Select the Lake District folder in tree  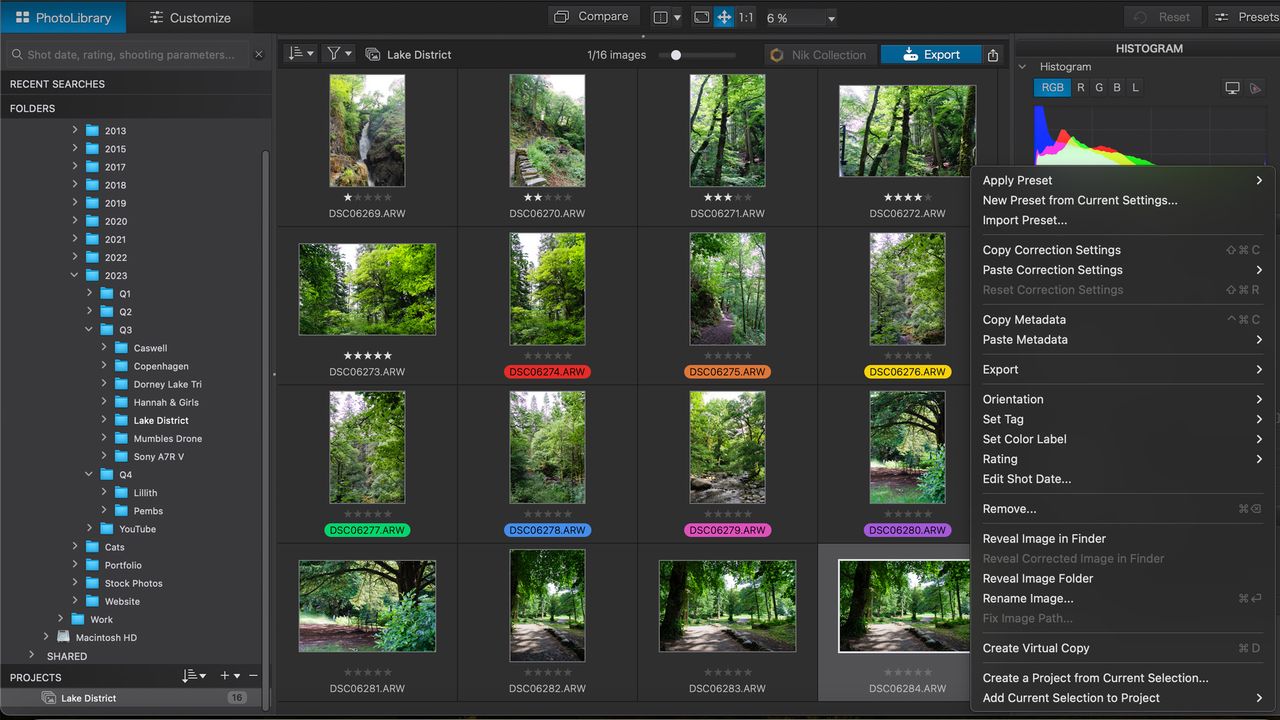(x=161, y=420)
